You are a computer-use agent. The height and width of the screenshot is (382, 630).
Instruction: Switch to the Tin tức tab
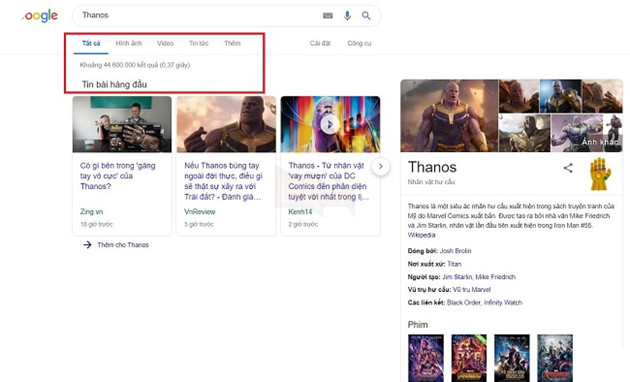click(199, 43)
